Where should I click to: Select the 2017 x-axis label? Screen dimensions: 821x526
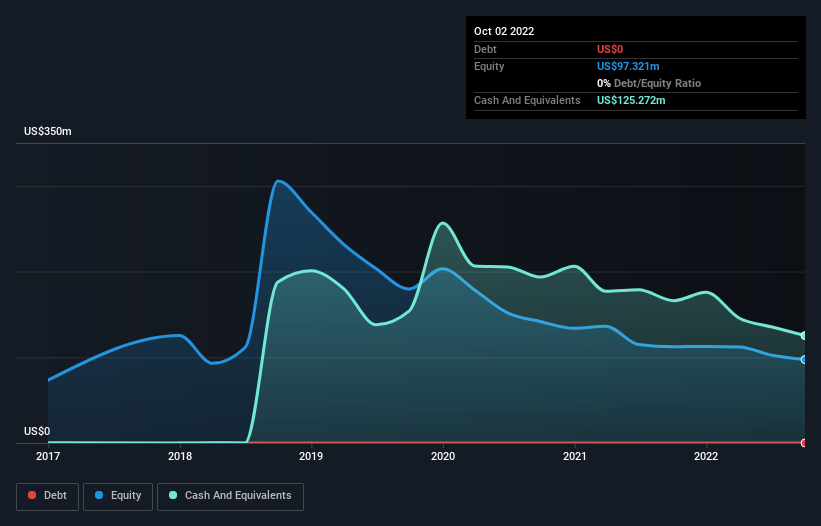[x=48, y=456]
